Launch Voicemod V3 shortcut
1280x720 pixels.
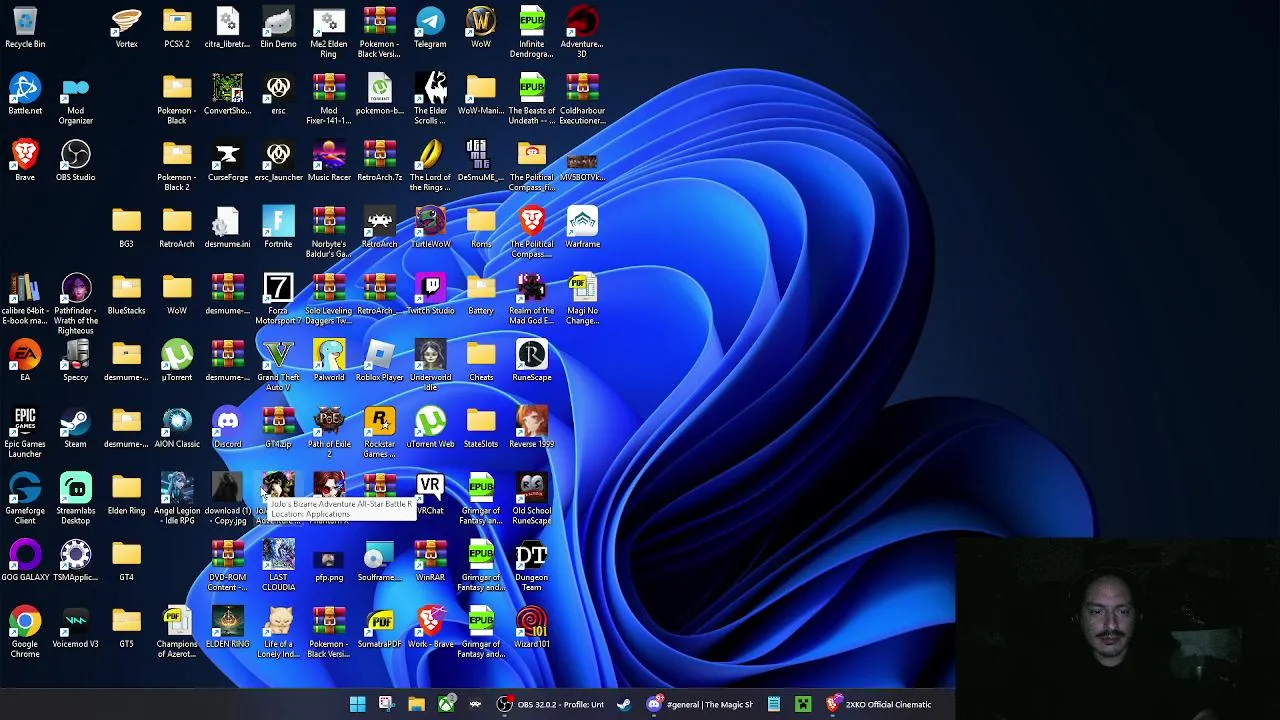pos(76,628)
